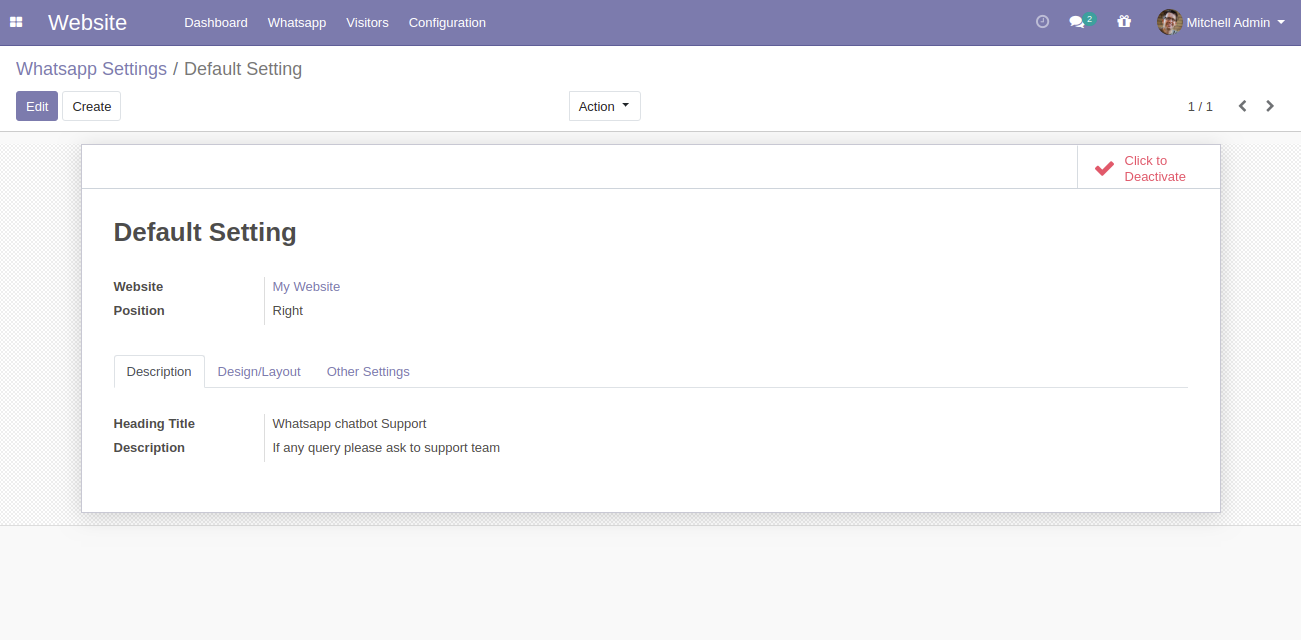
Task: Open Mitchell Admin user menu
Action: [1221, 22]
